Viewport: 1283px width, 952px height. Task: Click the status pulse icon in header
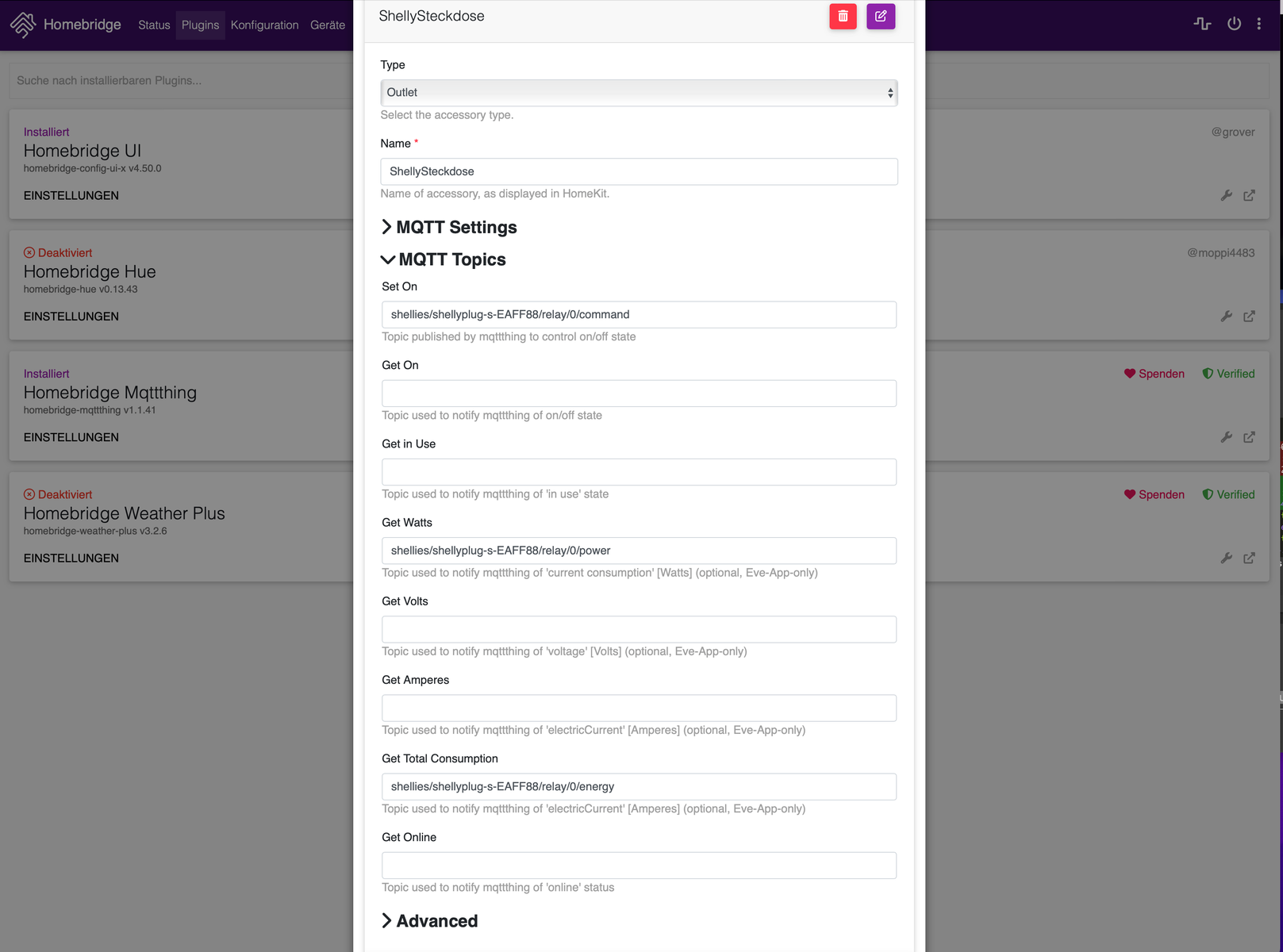(x=1202, y=24)
